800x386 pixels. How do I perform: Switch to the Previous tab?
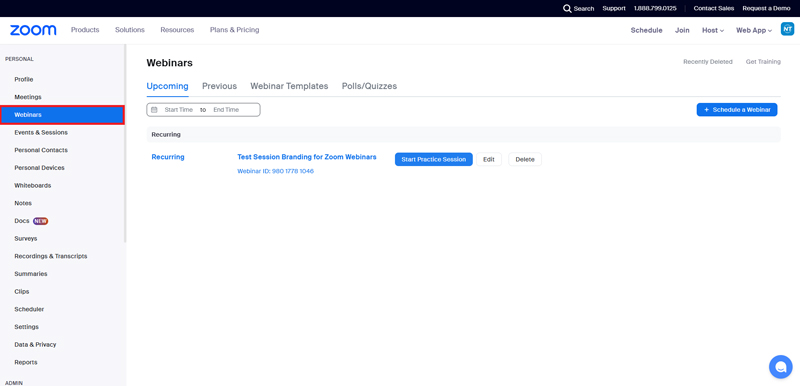click(x=219, y=86)
